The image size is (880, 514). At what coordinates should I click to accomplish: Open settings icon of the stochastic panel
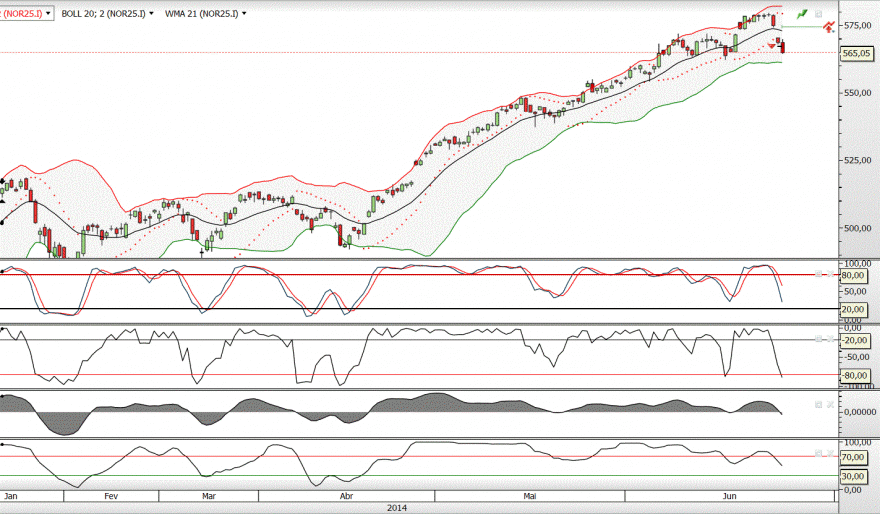tap(818, 274)
